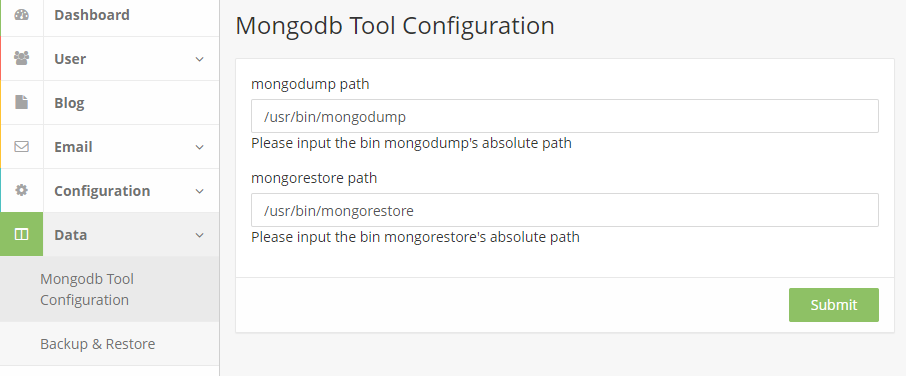Focus the mongorestore path input field
Screen dimensions: 906x376
coord(565,210)
